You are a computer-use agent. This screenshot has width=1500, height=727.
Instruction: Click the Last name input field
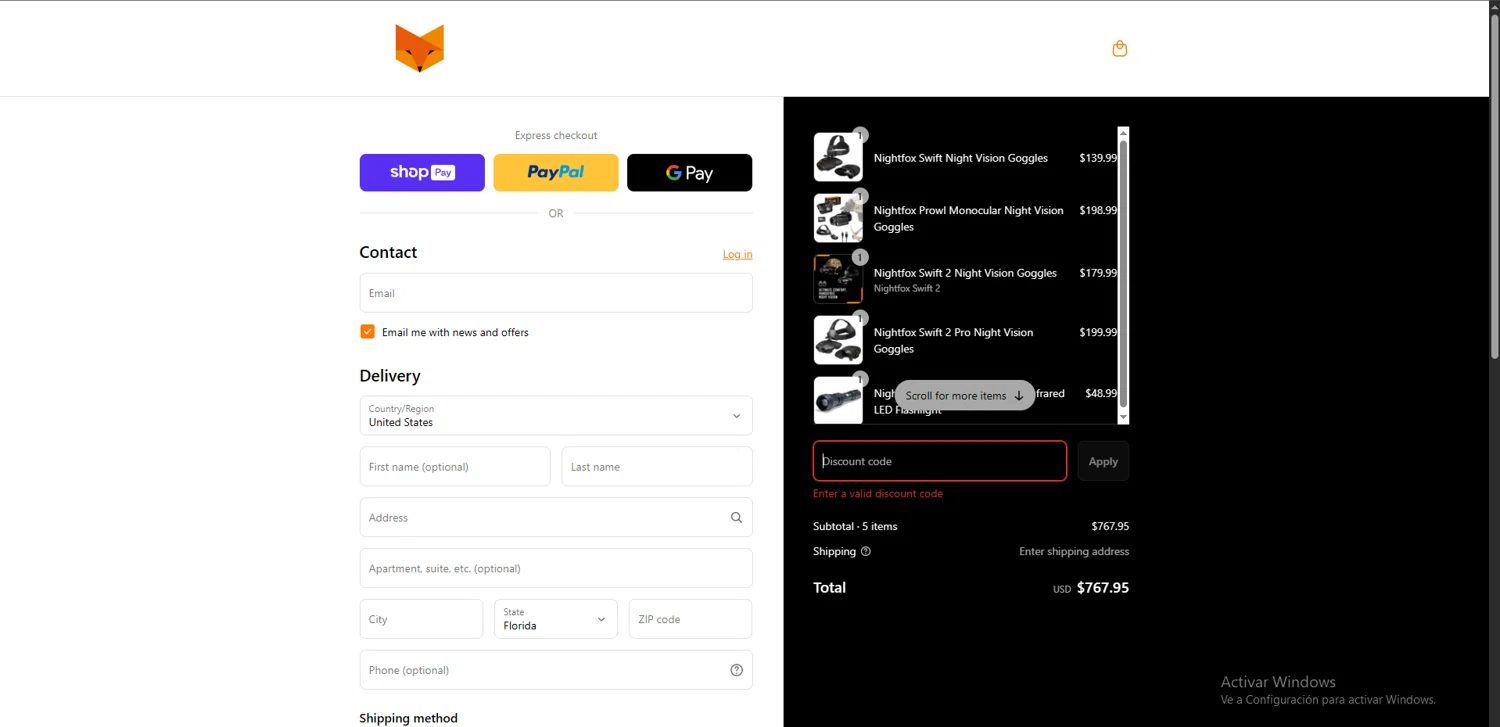tap(657, 467)
